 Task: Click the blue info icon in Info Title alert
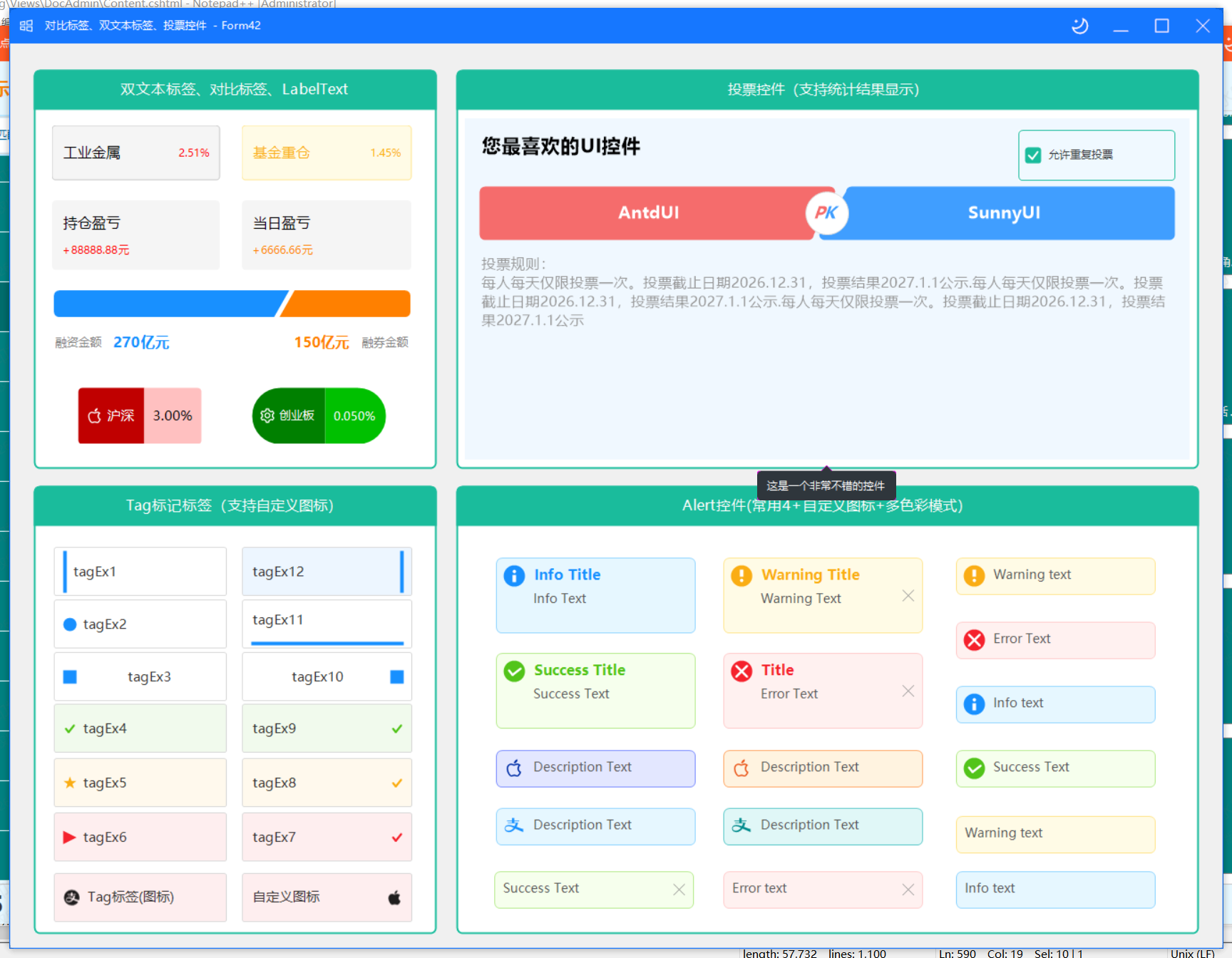click(x=514, y=575)
